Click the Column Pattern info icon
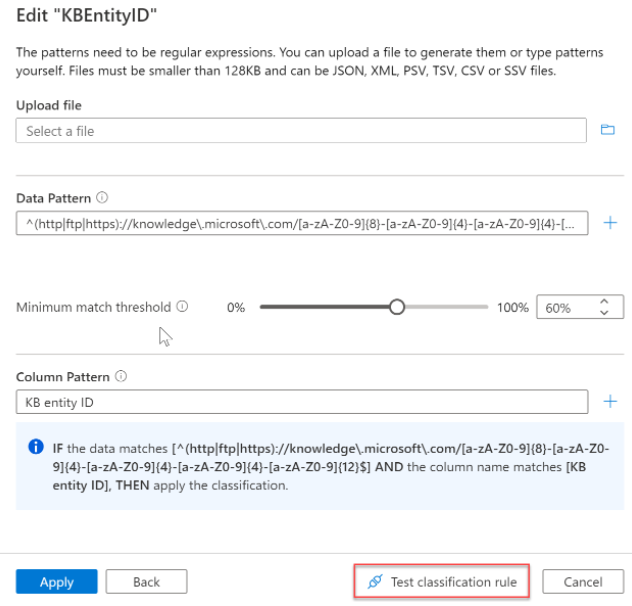This screenshot has height=606, width=632. 120,377
